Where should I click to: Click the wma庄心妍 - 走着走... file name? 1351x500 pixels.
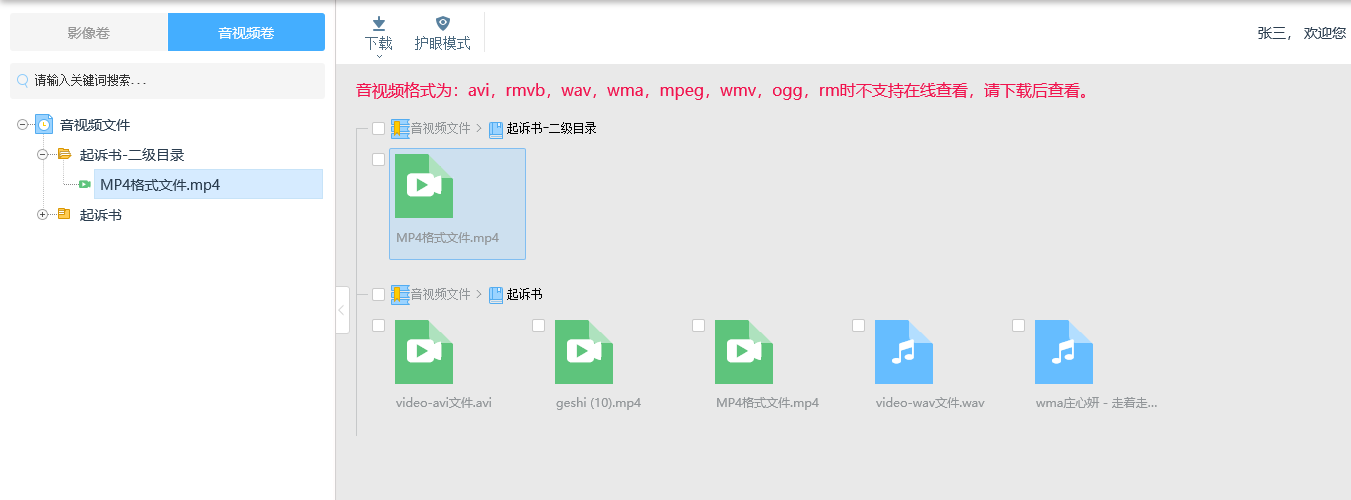coord(1097,403)
